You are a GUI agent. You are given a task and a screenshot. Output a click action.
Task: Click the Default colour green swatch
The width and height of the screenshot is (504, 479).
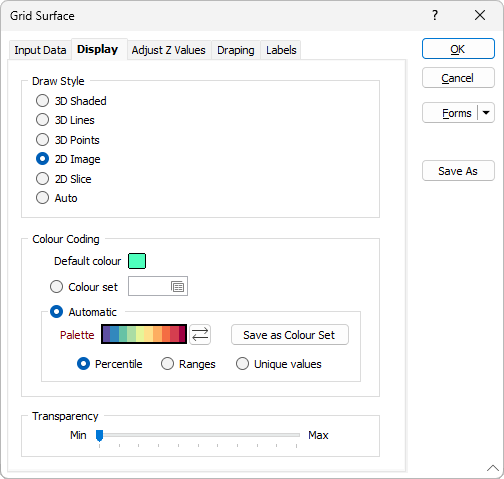tap(137, 261)
